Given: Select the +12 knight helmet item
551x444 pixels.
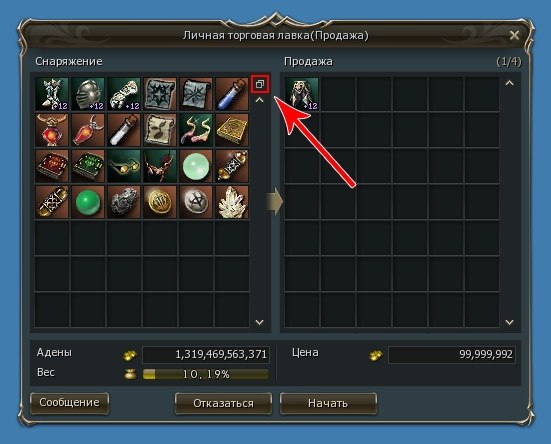Looking at the screenshot, I should point(88,94).
